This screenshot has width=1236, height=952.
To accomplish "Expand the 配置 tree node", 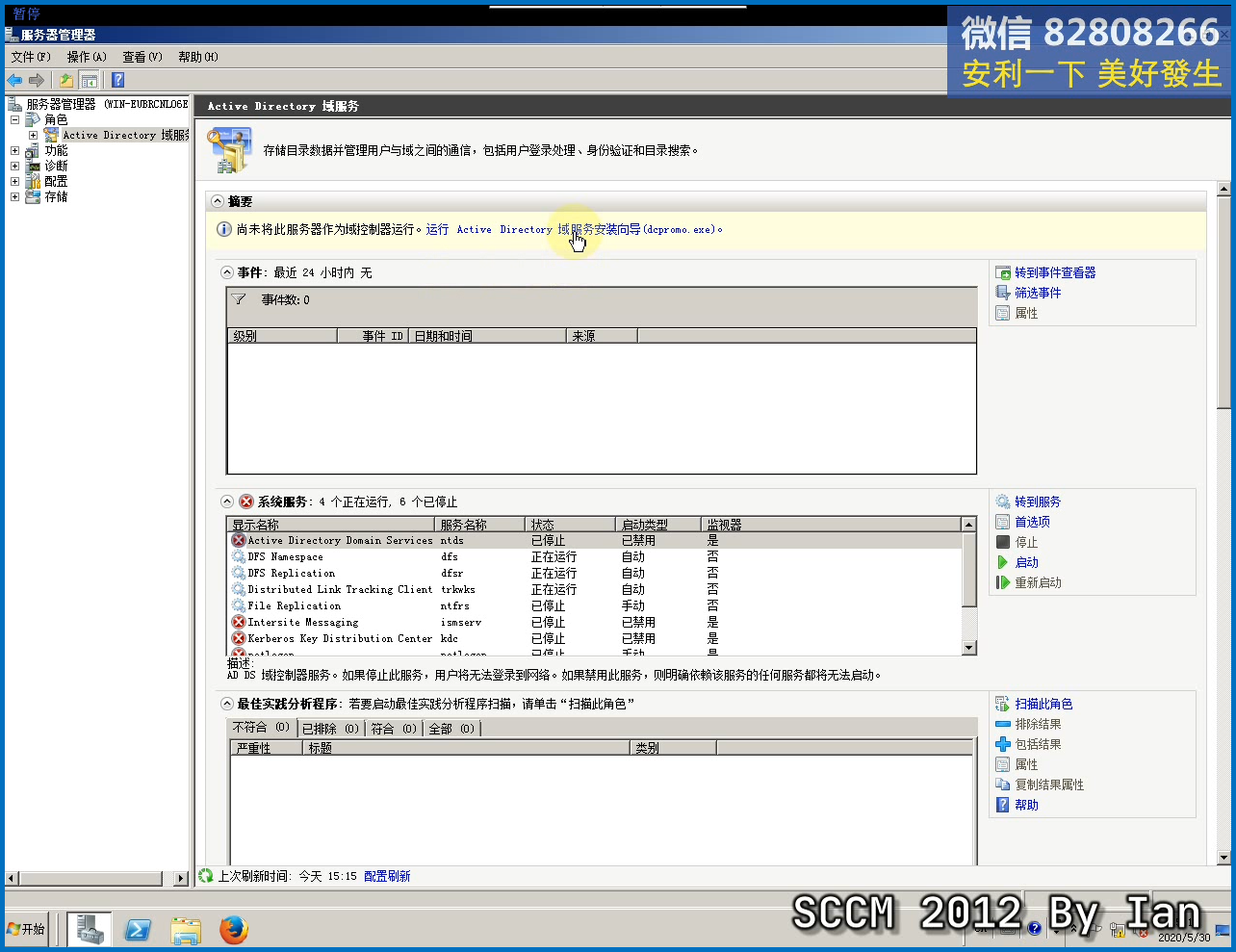I will [14, 181].
